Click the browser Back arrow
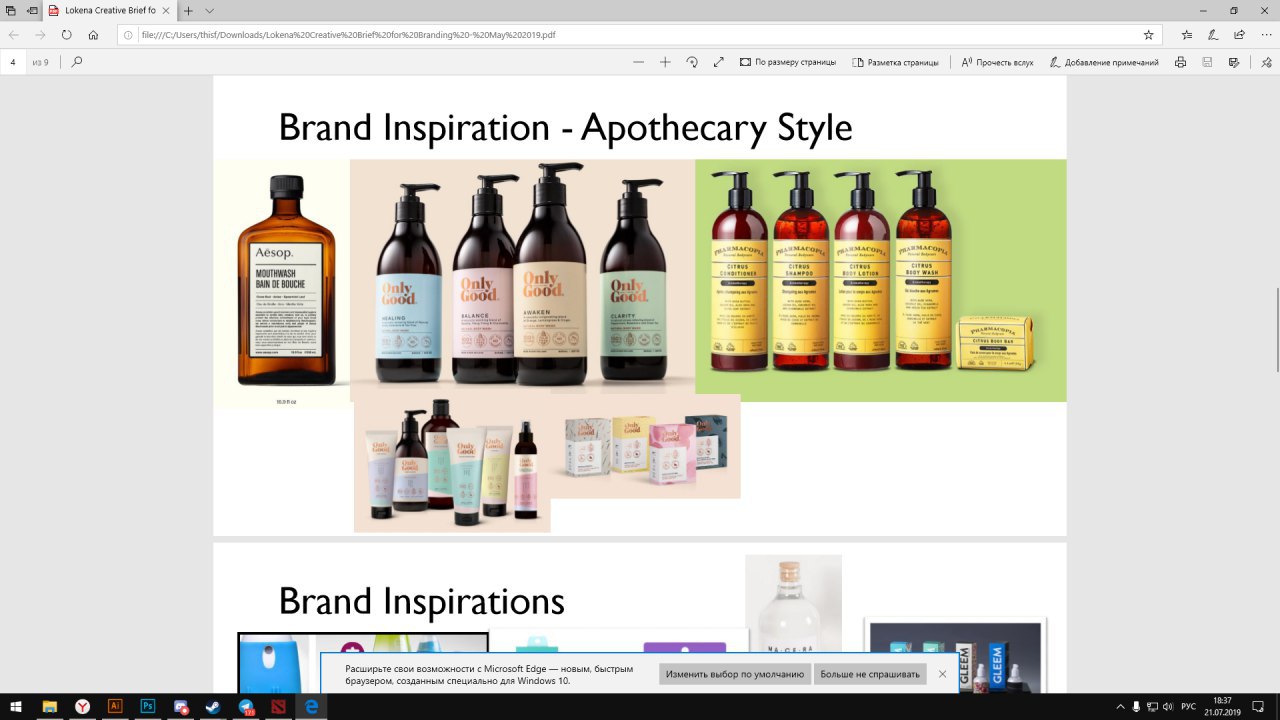 click(14, 34)
